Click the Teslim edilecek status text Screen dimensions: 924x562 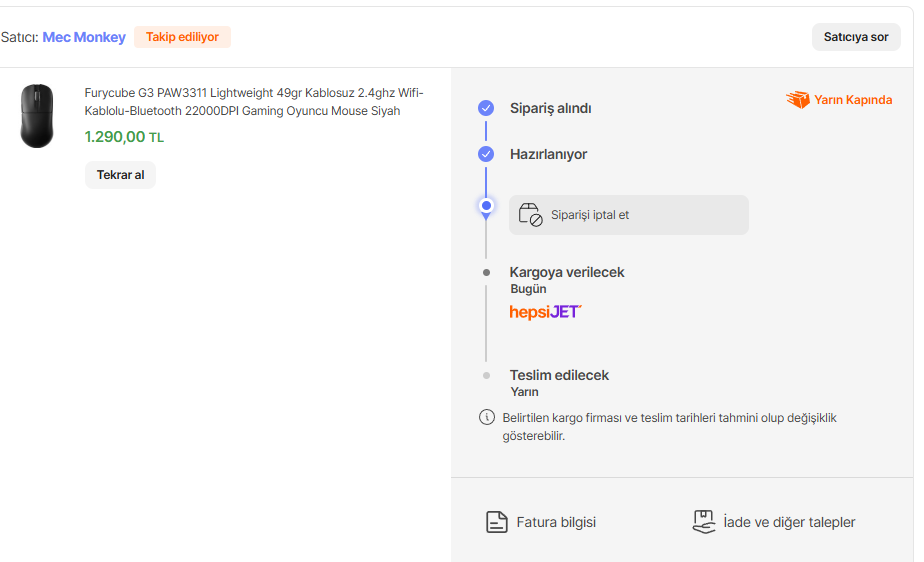[x=559, y=375]
